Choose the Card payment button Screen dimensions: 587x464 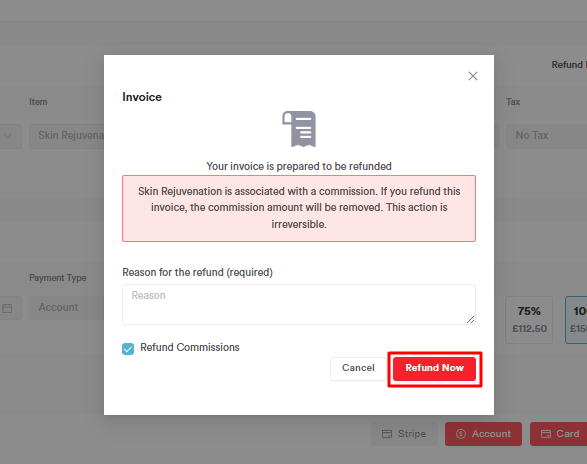[x=559, y=434]
